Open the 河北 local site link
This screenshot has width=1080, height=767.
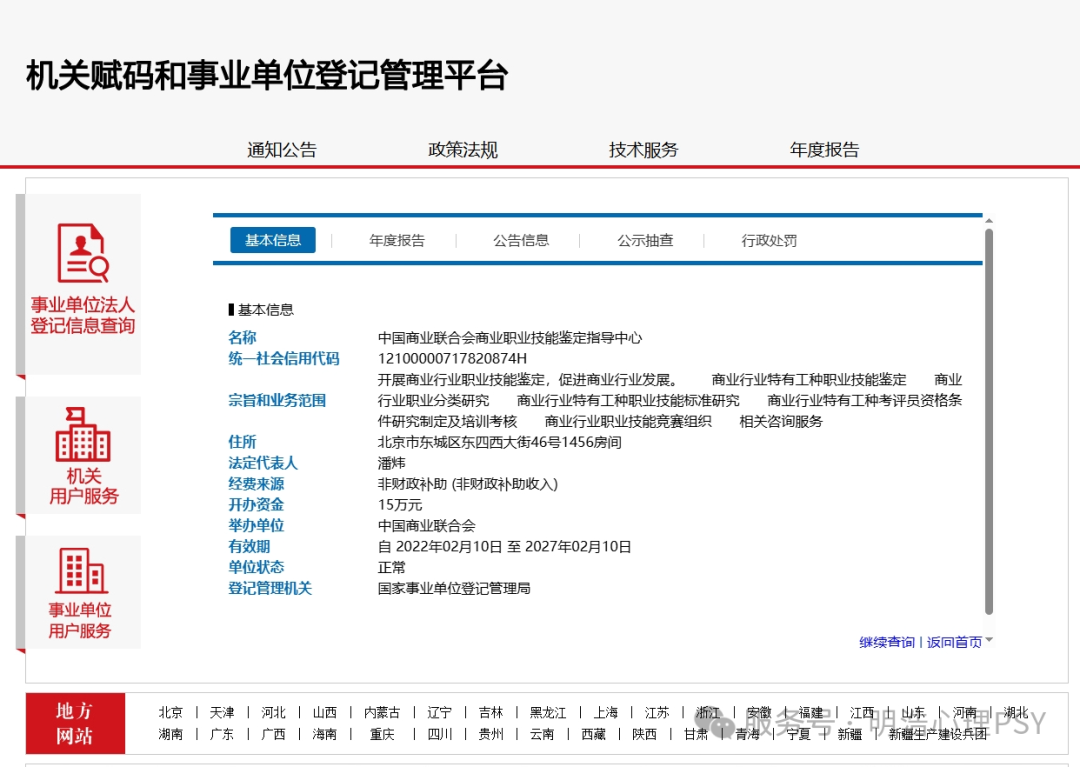pos(273,713)
